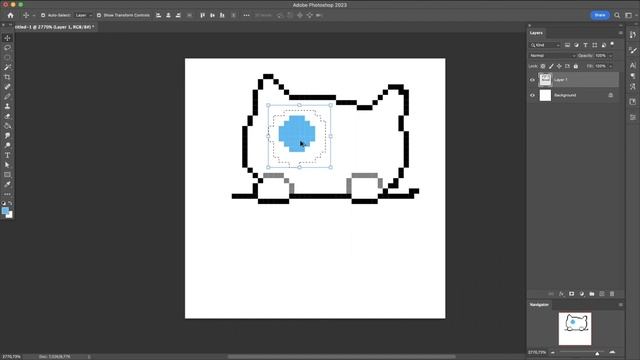The image size is (640, 360).
Task: Hide Layer 1 with its eye icon
Action: 532,80
